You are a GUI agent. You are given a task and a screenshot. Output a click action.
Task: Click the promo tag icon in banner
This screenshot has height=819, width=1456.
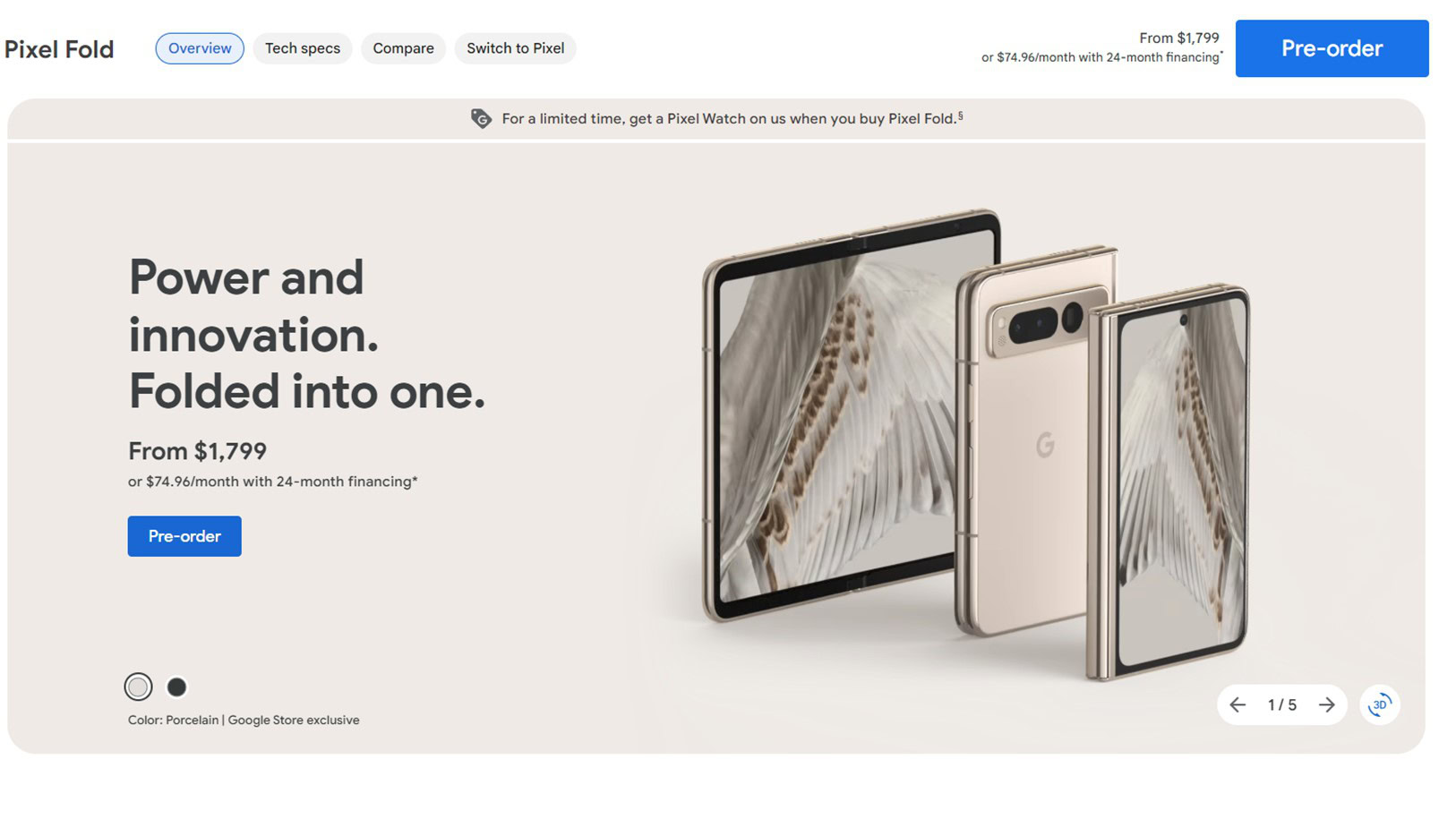click(x=481, y=118)
